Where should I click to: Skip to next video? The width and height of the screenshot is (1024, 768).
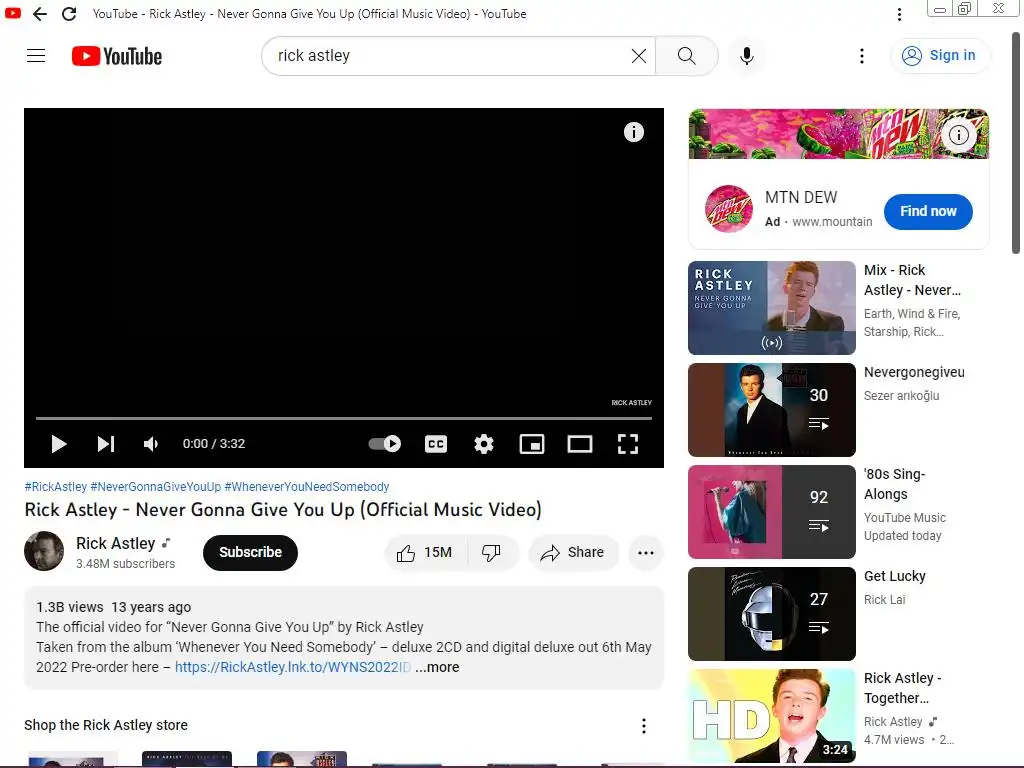tap(106, 444)
